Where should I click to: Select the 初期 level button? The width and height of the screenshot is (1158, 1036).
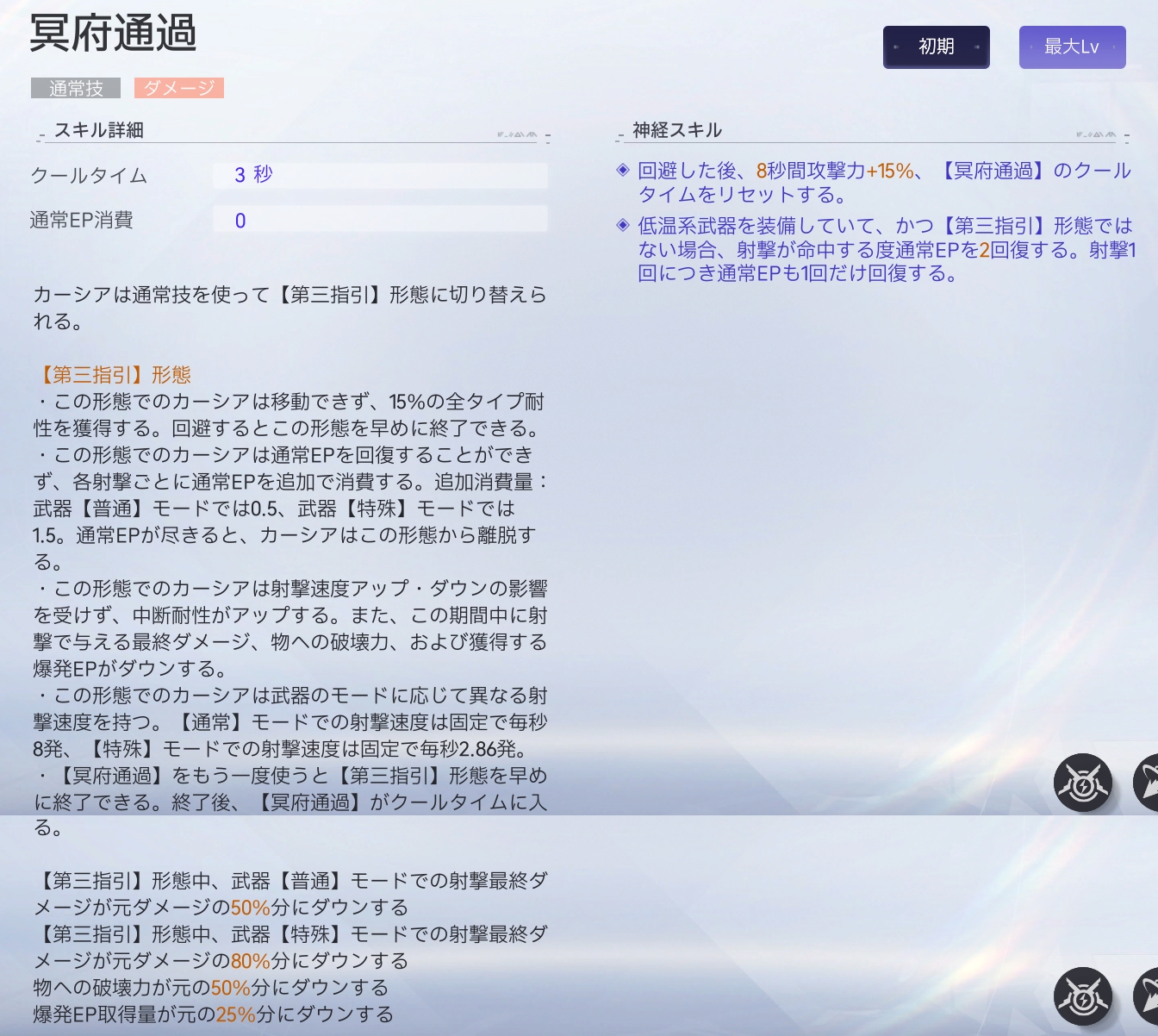(936, 47)
